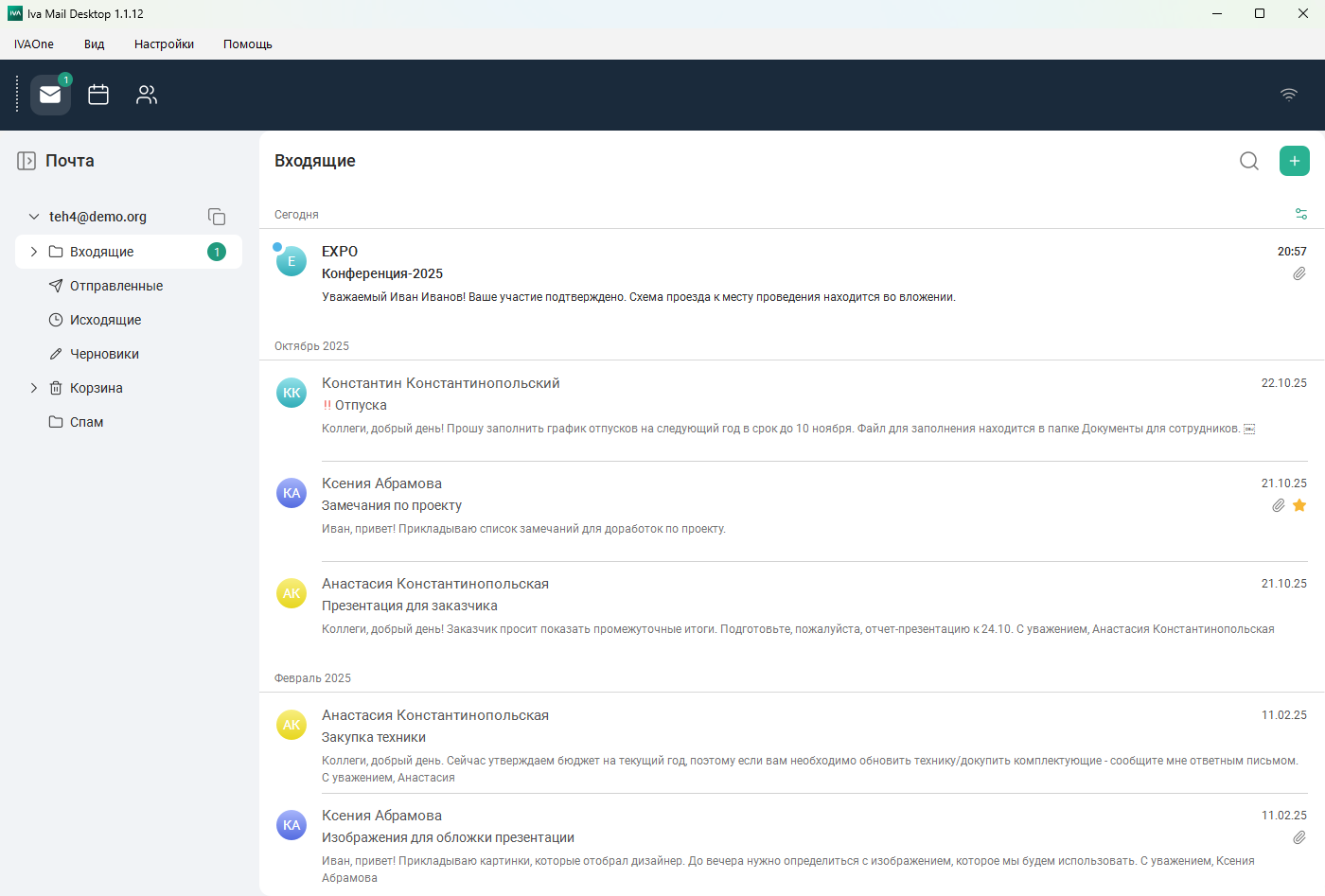
Task: Click the copy icon next to teh4@demo.org
Action: 217,217
